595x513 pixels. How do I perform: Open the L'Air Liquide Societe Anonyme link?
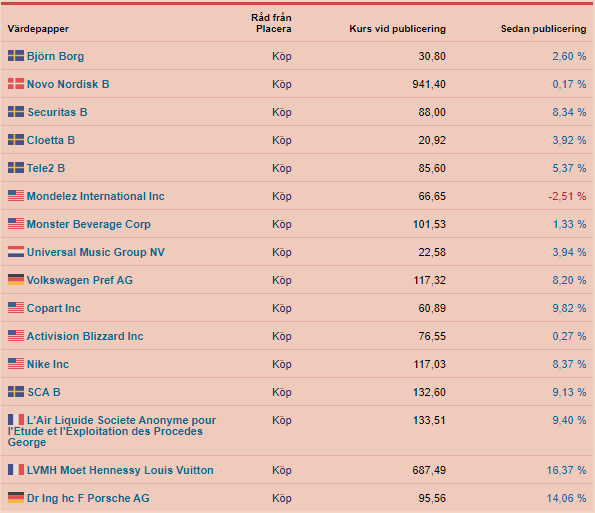(x=112, y=431)
